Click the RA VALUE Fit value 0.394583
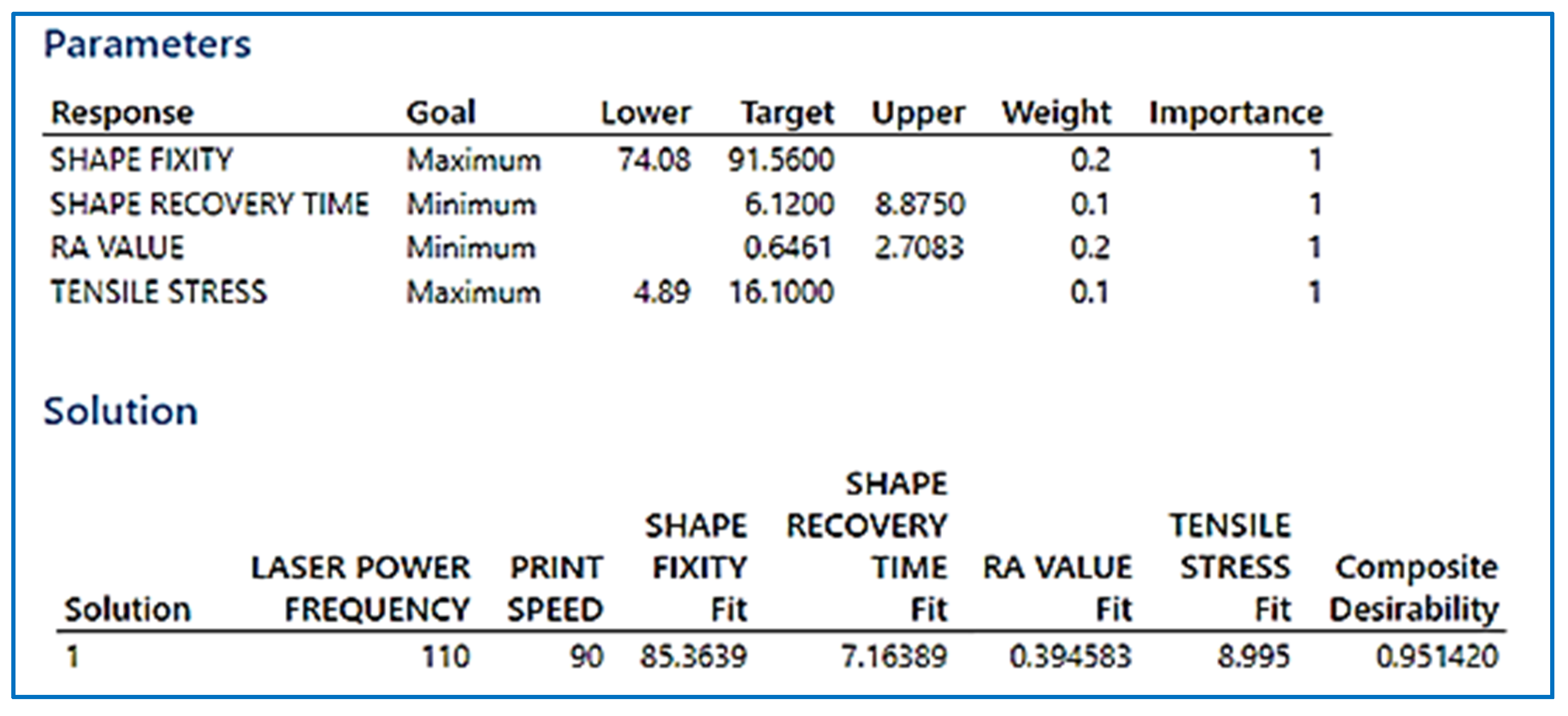The width and height of the screenshot is (1568, 716). point(1070,656)
